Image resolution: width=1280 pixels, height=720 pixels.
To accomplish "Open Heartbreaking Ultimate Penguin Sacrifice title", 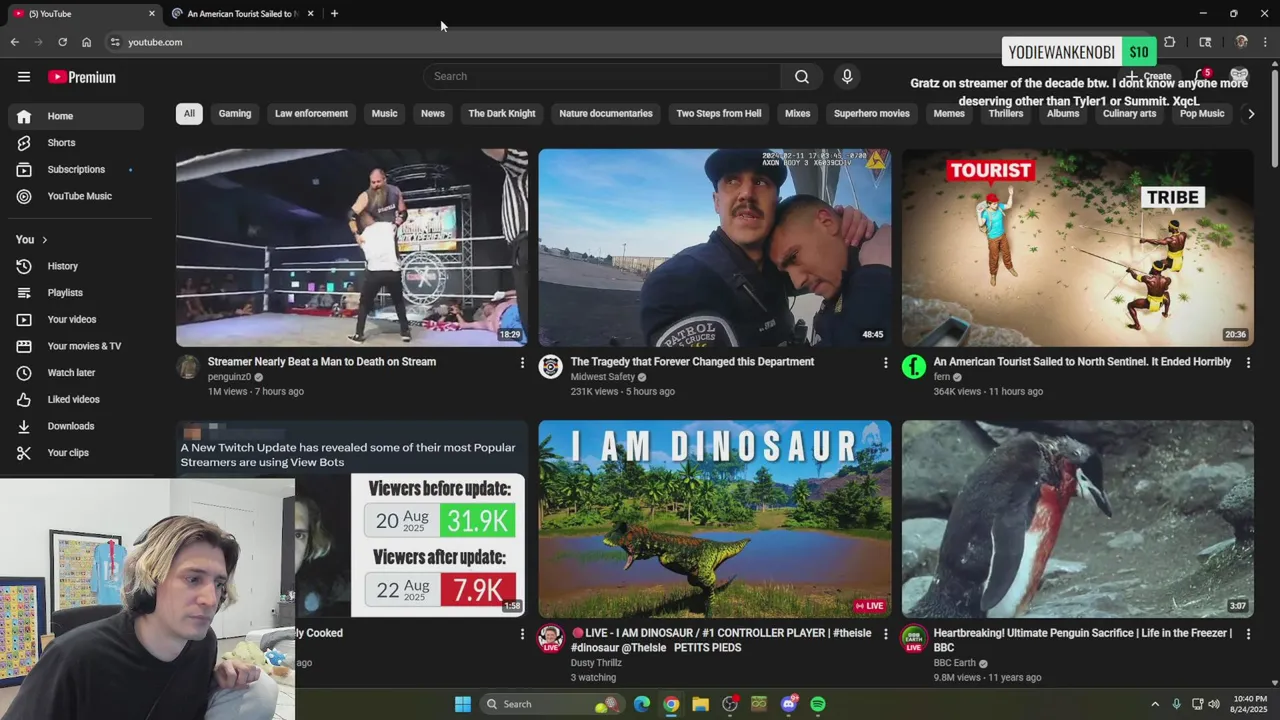I will [1082, 640].
